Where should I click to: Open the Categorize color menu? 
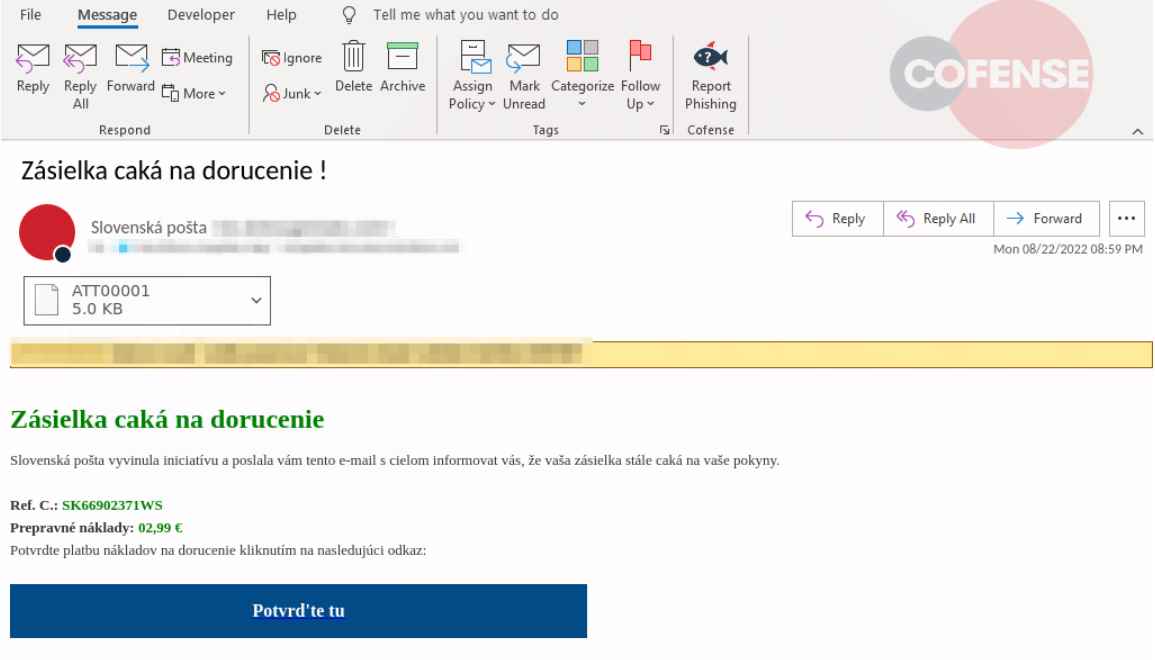(x=582, y=76)
